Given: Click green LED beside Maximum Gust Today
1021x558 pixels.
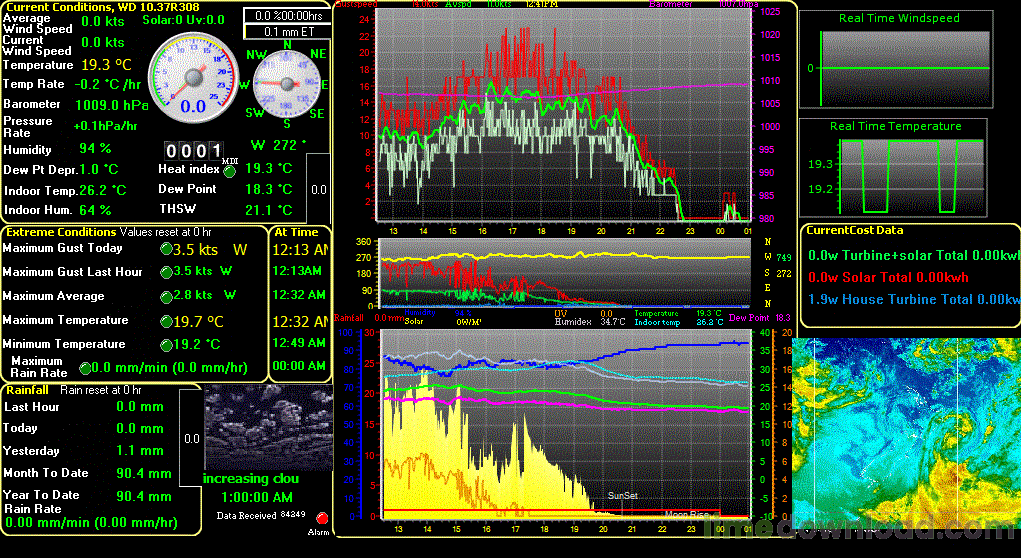Looking at the screenshot, I should click(165, 249).
